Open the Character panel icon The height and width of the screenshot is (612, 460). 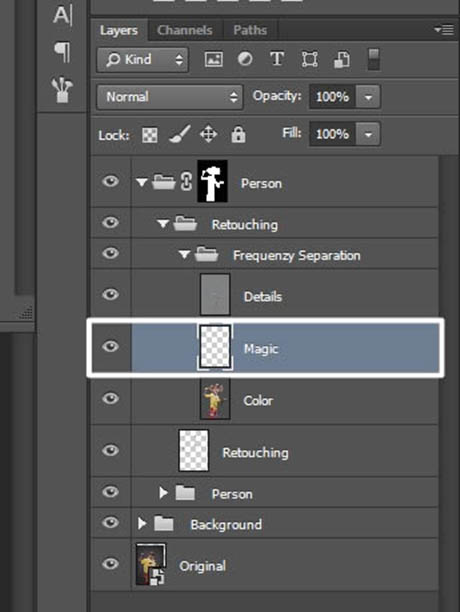[x=62, y=16]
